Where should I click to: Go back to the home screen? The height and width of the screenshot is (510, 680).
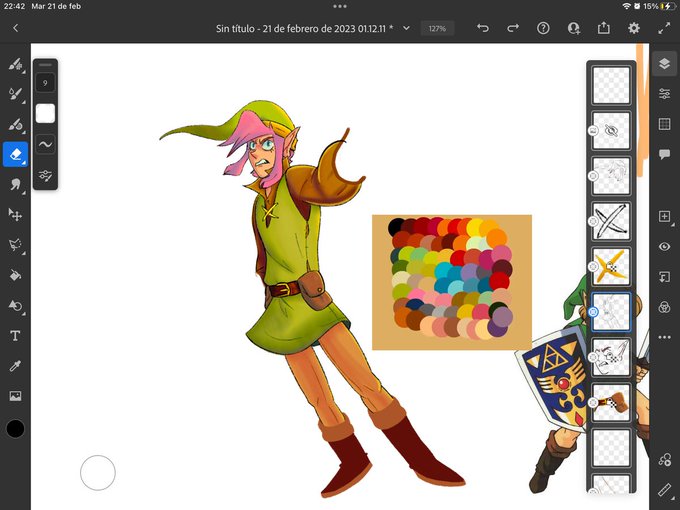16,28
